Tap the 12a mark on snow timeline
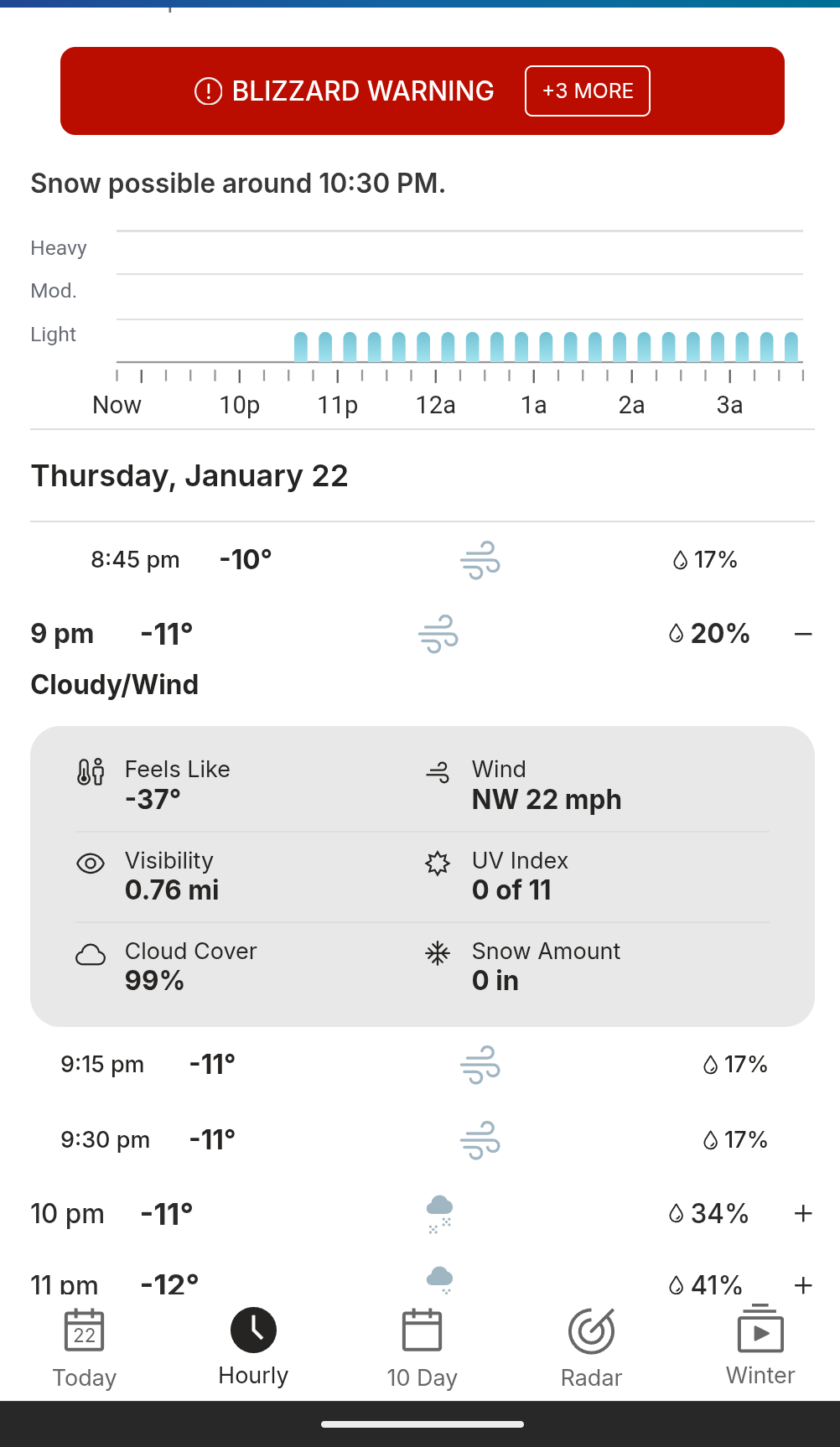The width and height of the screenshot is (840, 1447). click(436, 405)
